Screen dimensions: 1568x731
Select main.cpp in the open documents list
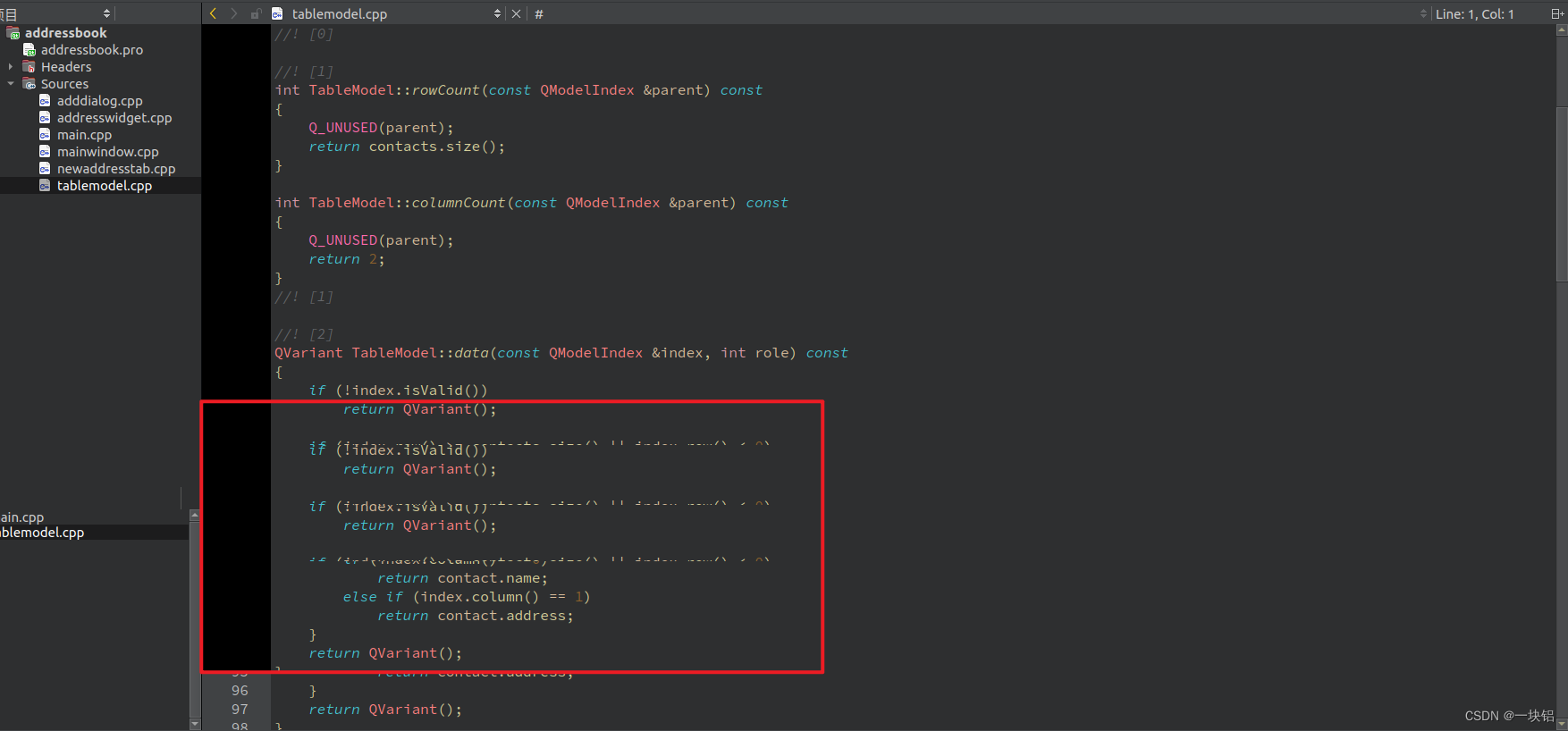(x=22, y=517)
